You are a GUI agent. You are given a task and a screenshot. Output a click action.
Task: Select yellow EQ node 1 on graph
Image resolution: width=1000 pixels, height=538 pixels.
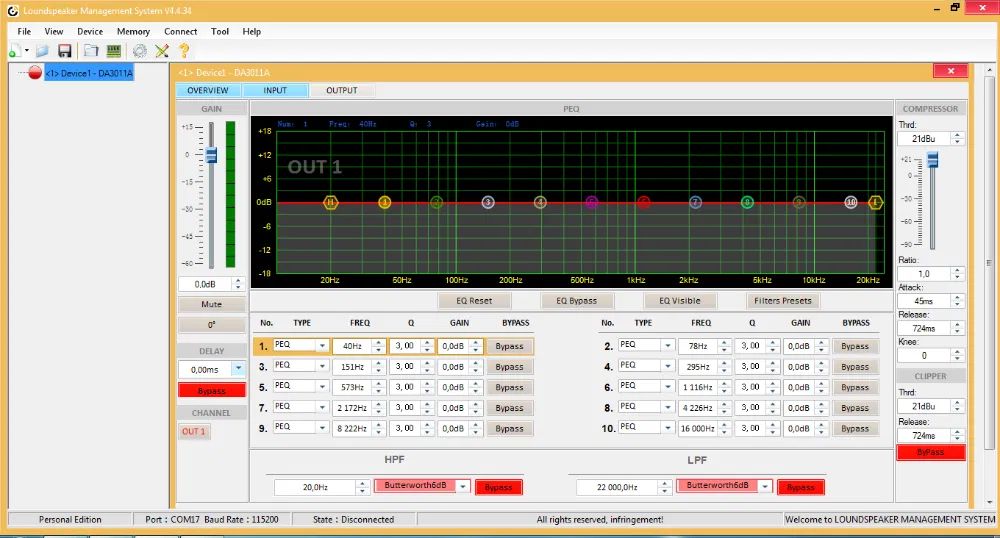click(385, 202)
